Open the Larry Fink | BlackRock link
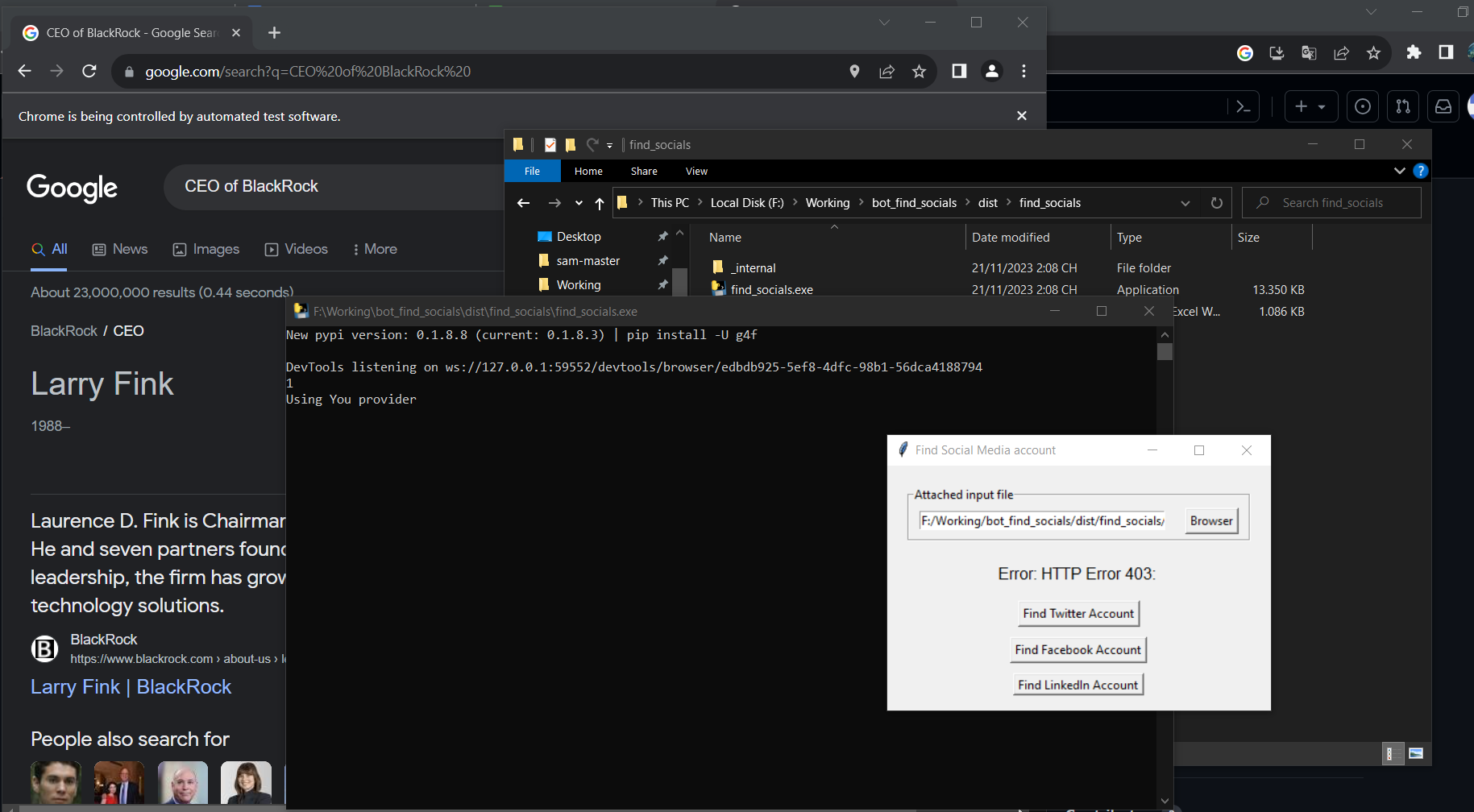The image size is (1474, 812). pyautogui.click(x=131, y=686)
